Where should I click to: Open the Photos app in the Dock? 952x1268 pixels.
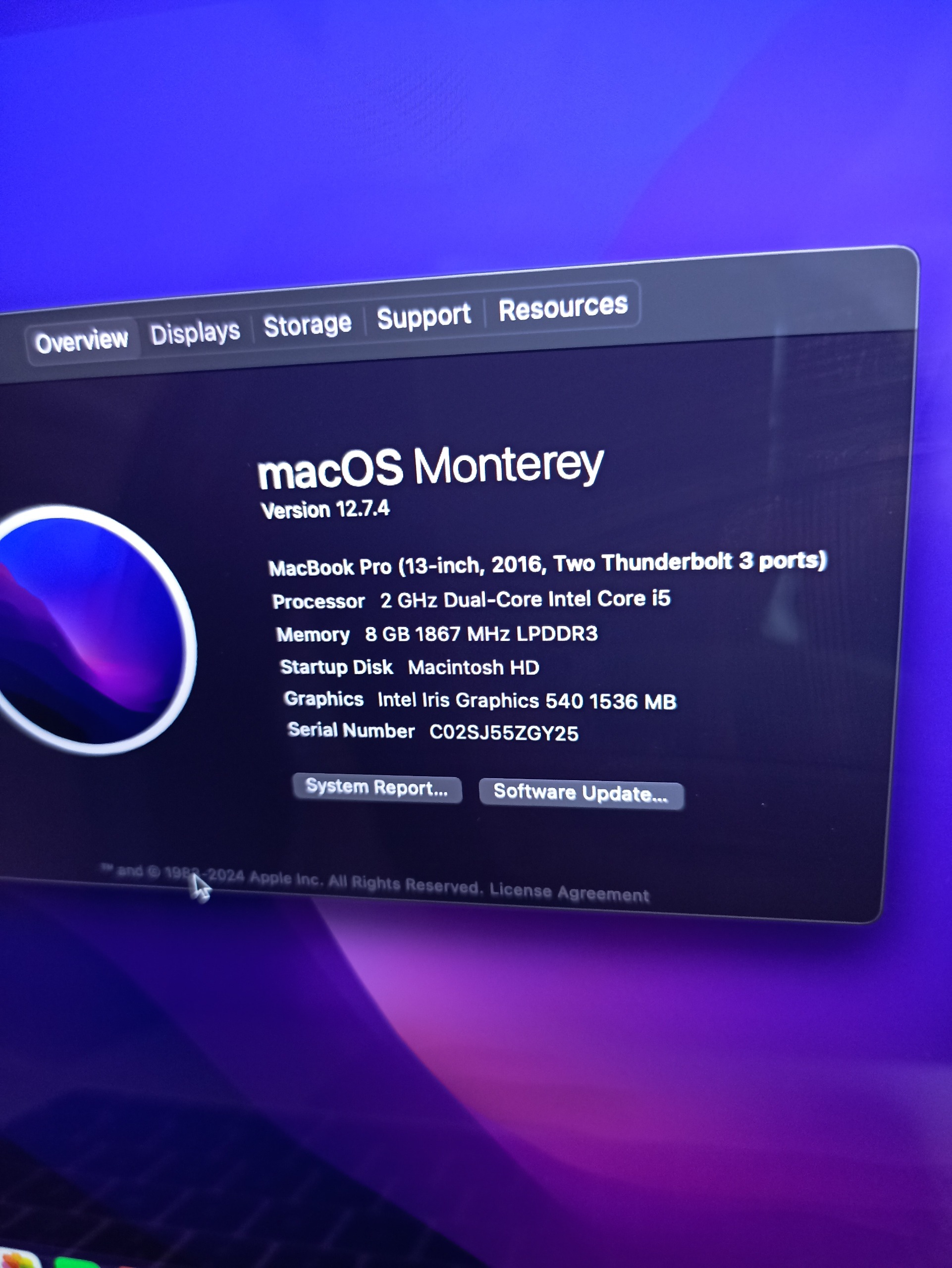point(20,1260)
